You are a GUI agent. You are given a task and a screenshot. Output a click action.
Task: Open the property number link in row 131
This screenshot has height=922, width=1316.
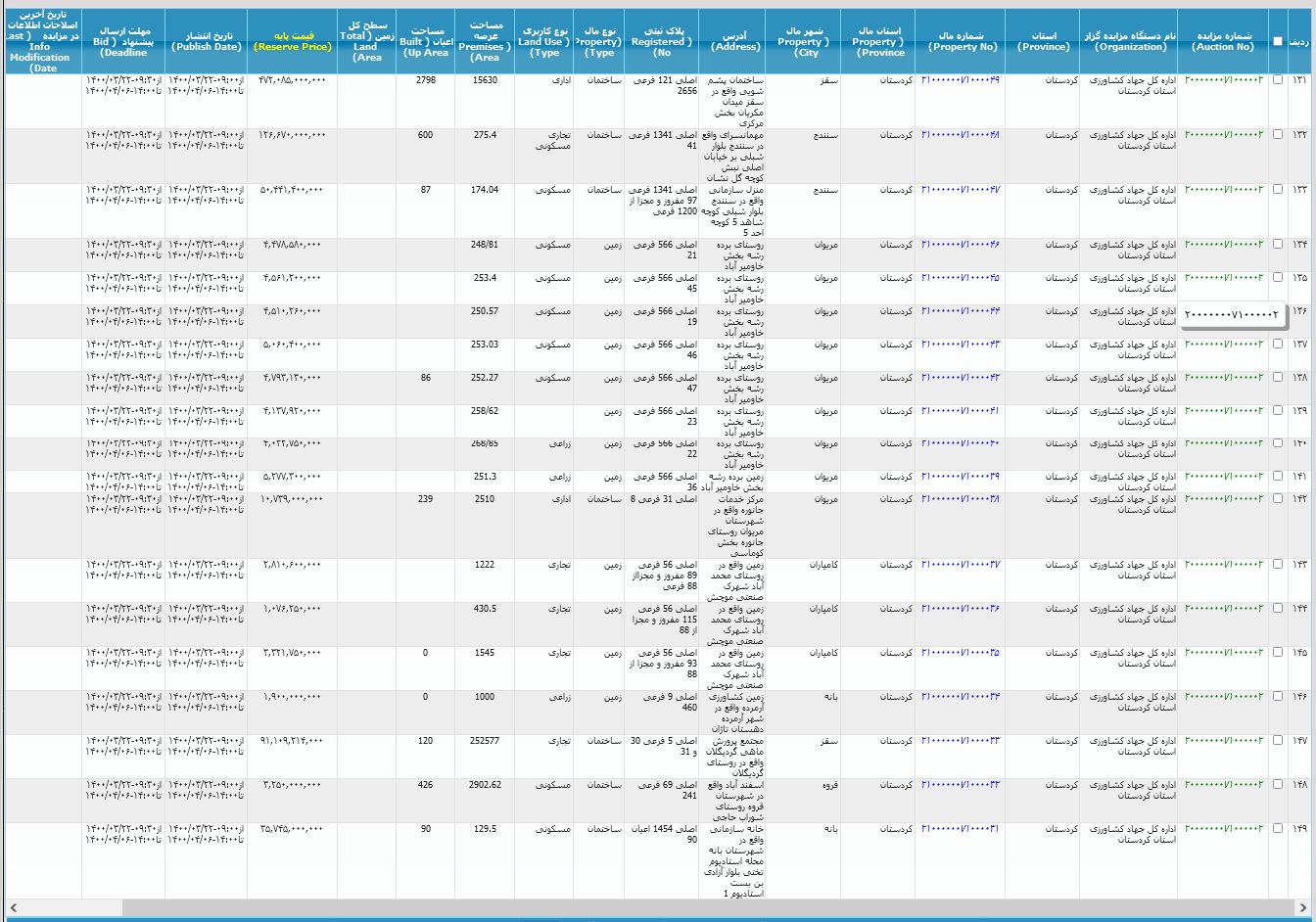point(960,80)
